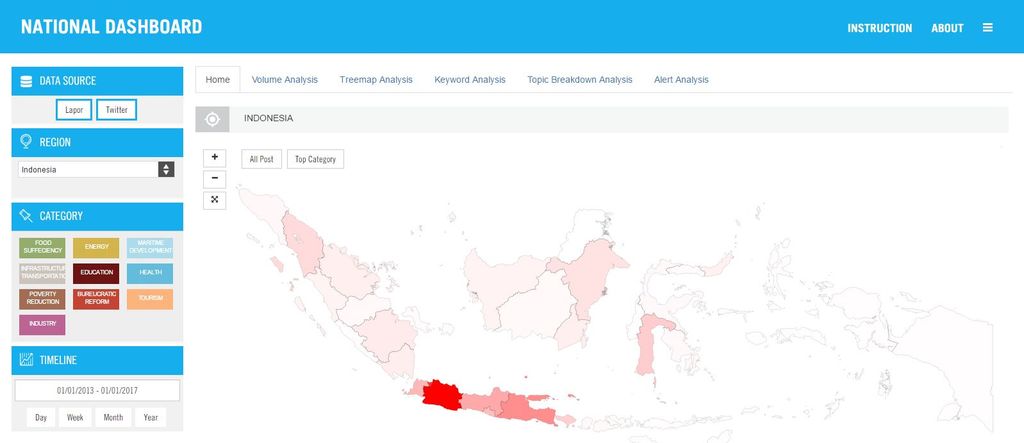
Task: Click the timeline date range field
Action: pyautogui.click(x=97, y=391)
